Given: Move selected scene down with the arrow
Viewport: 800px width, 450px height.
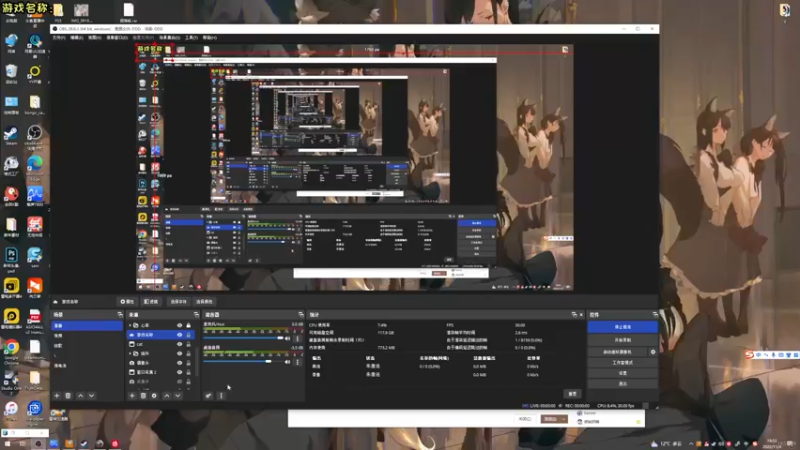Looking at the screenshot, I should click(x=91, y=395).
